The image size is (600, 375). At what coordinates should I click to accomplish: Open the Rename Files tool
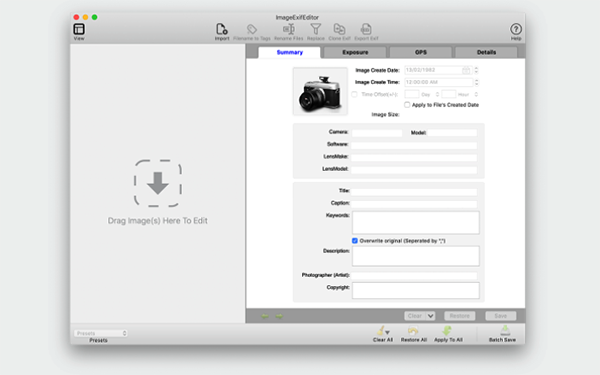click(289, 29)
